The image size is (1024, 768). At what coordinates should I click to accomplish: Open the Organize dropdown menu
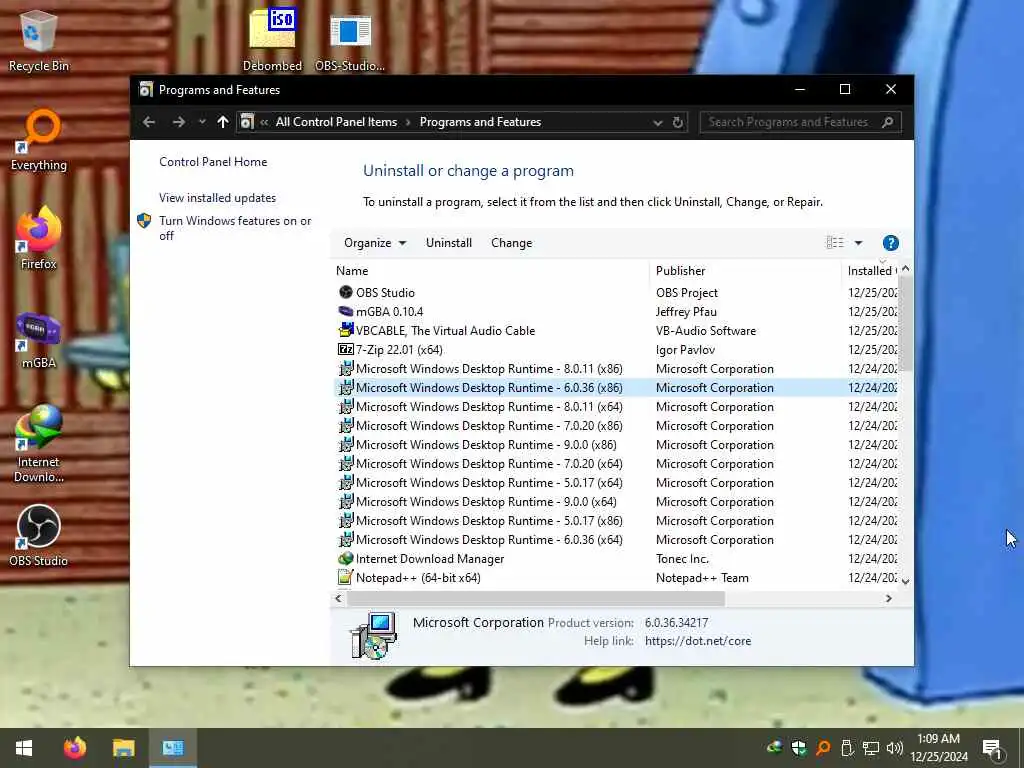click(x=375, y=243)
